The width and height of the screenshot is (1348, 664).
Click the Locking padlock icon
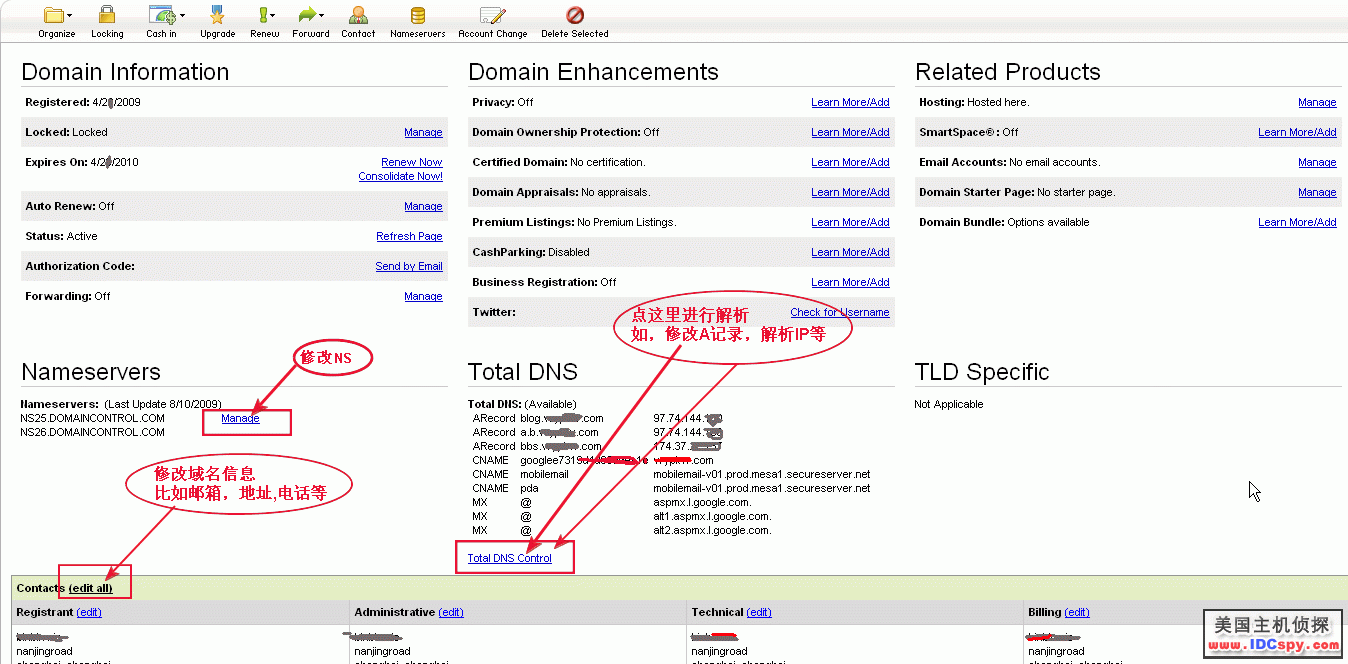107,15
